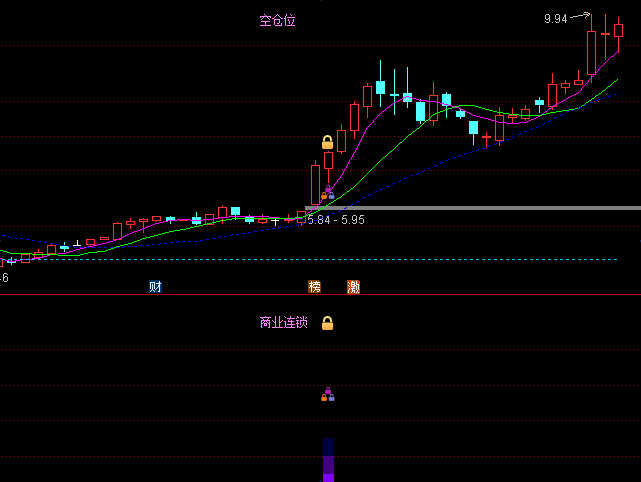641x482 pixels.
Task: Click the highest cyan candlestick of the first peak
Action: pos(381,87)
